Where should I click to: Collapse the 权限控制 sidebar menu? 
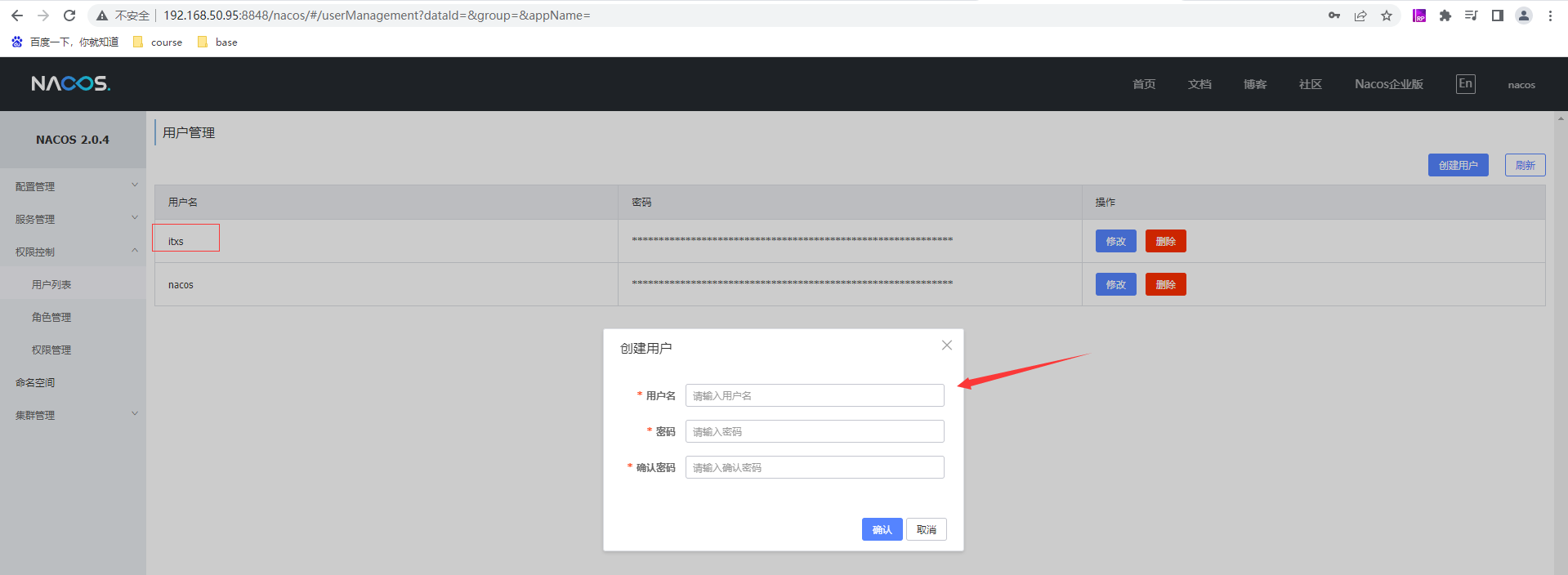click(72, 252)
